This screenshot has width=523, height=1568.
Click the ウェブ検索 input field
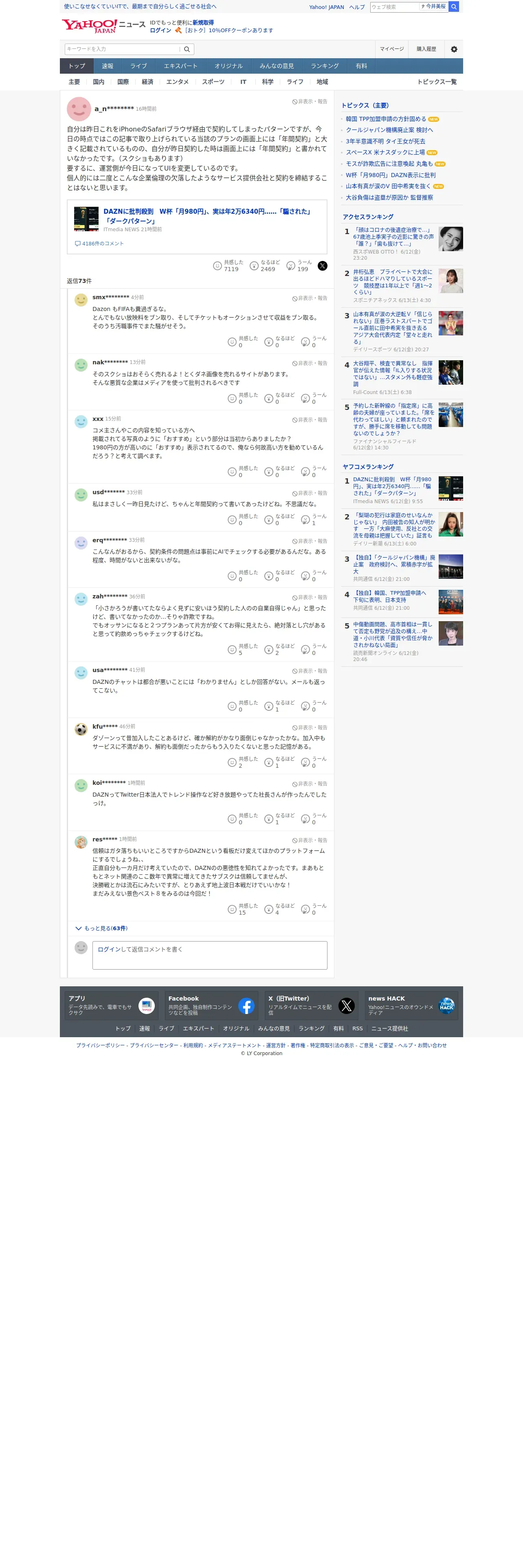[395, 7]
